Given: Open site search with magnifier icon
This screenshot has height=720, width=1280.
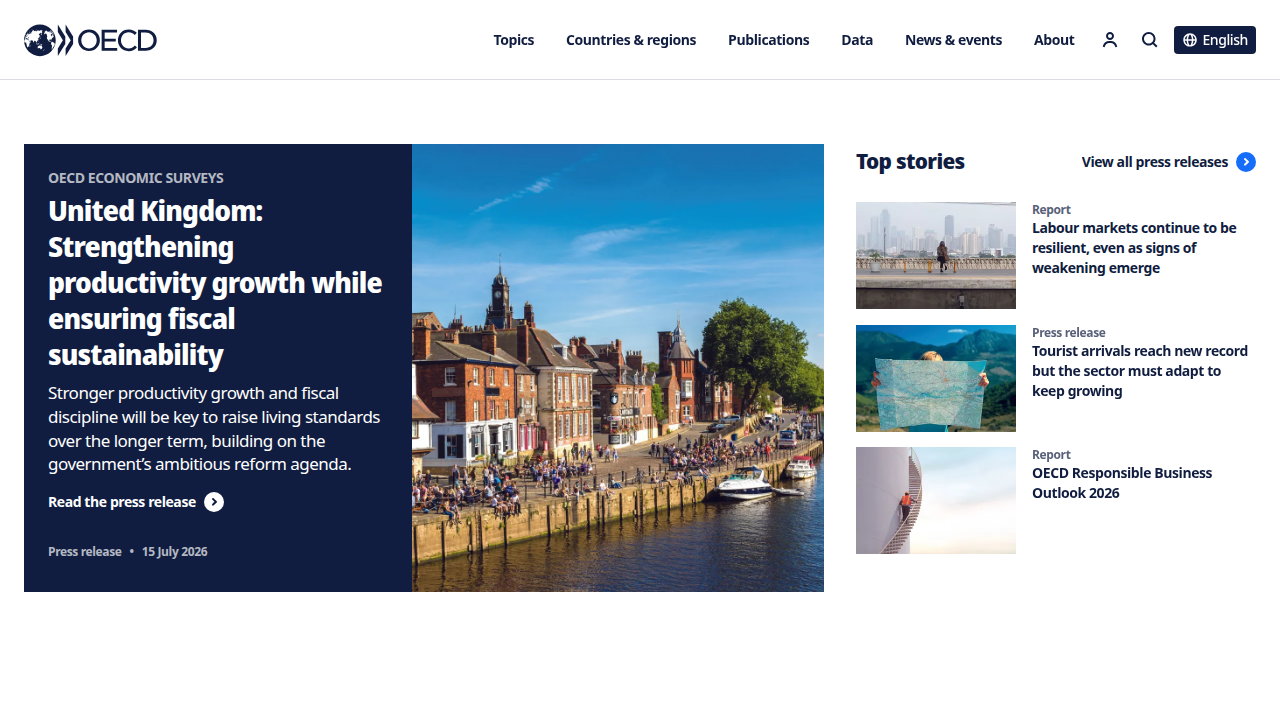Looking at the screenshot, I should (x=1150, y=40).
